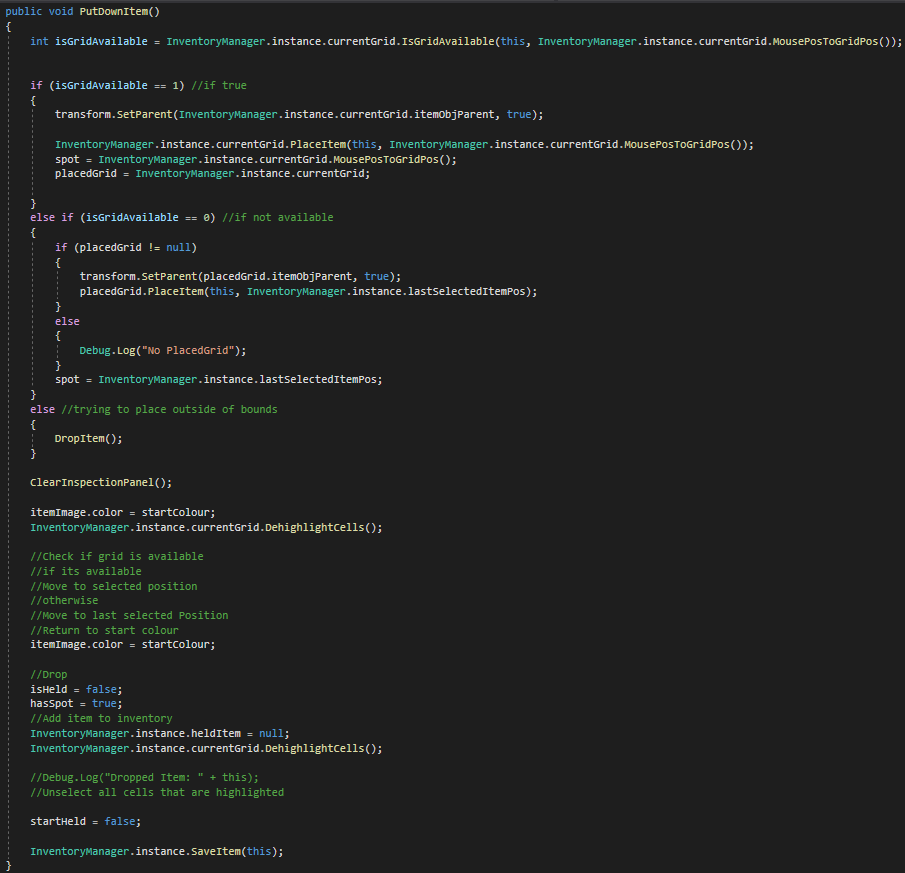905x873 pixels.
Task: Click the lone 'else' keyword above the Debug.Log block
Action: tap(67, 321)
